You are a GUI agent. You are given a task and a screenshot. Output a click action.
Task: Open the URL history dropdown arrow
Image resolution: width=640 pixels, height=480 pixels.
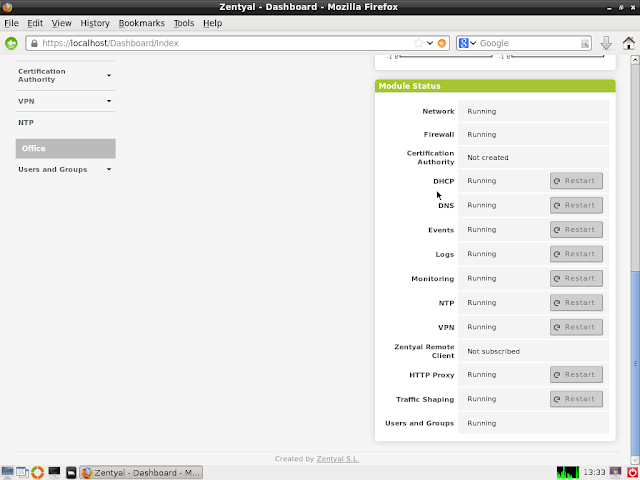click(x=430, y=43)
